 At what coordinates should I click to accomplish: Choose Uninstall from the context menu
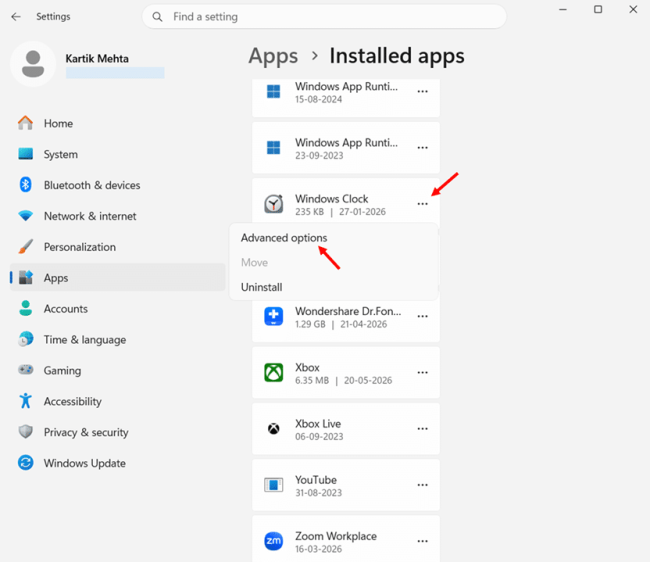pyautogui.click(x=262, y=287)
